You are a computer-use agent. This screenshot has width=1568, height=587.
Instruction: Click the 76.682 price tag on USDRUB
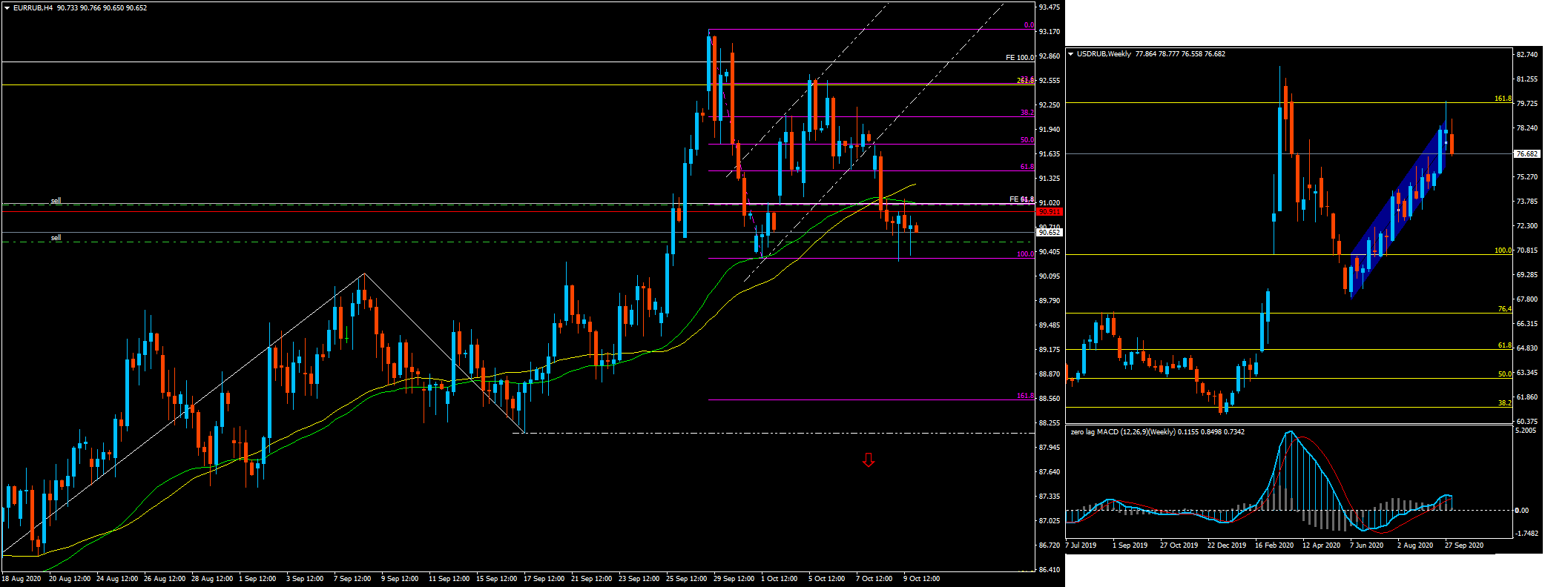(x=1526, y=154)
